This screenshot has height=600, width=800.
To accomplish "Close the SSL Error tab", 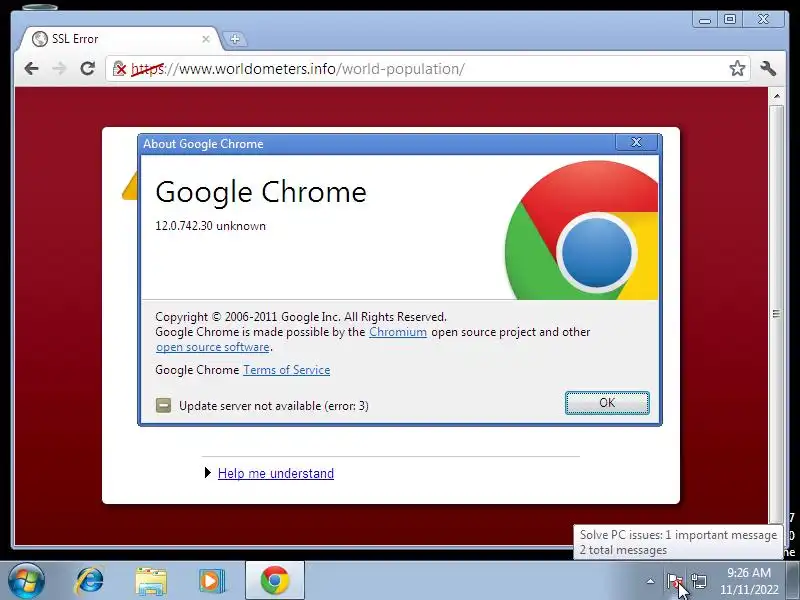I will click(x=206, y=39).
